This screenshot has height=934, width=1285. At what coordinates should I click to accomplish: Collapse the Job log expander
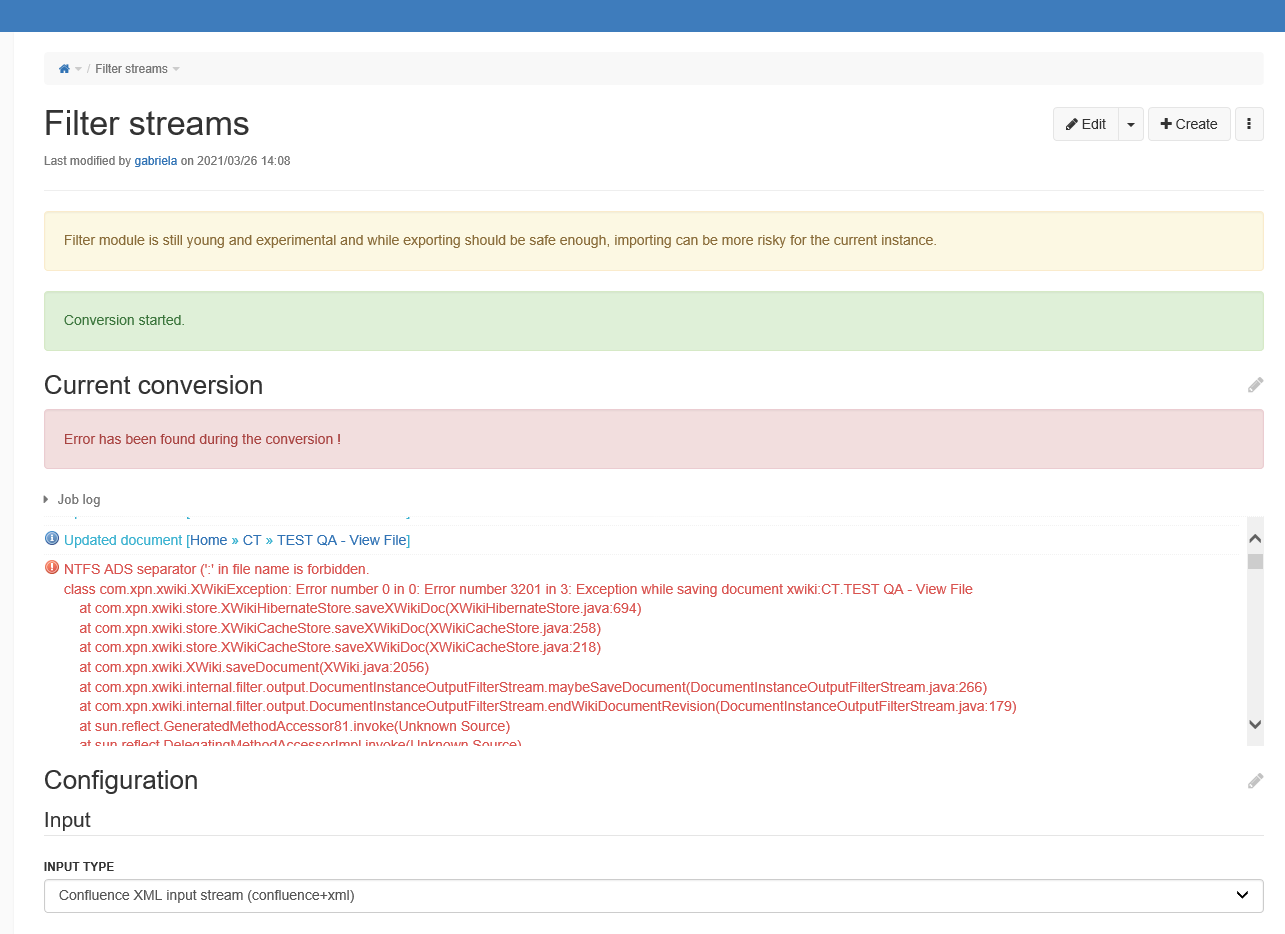click(x=72, y=499)
